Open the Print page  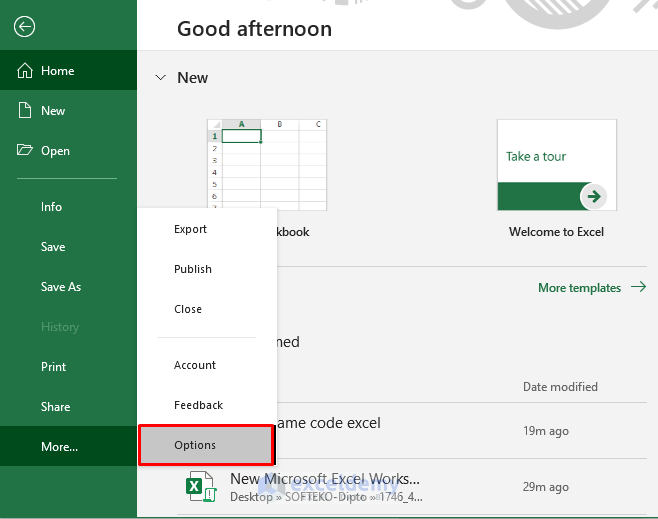click(x=68, y=367)
